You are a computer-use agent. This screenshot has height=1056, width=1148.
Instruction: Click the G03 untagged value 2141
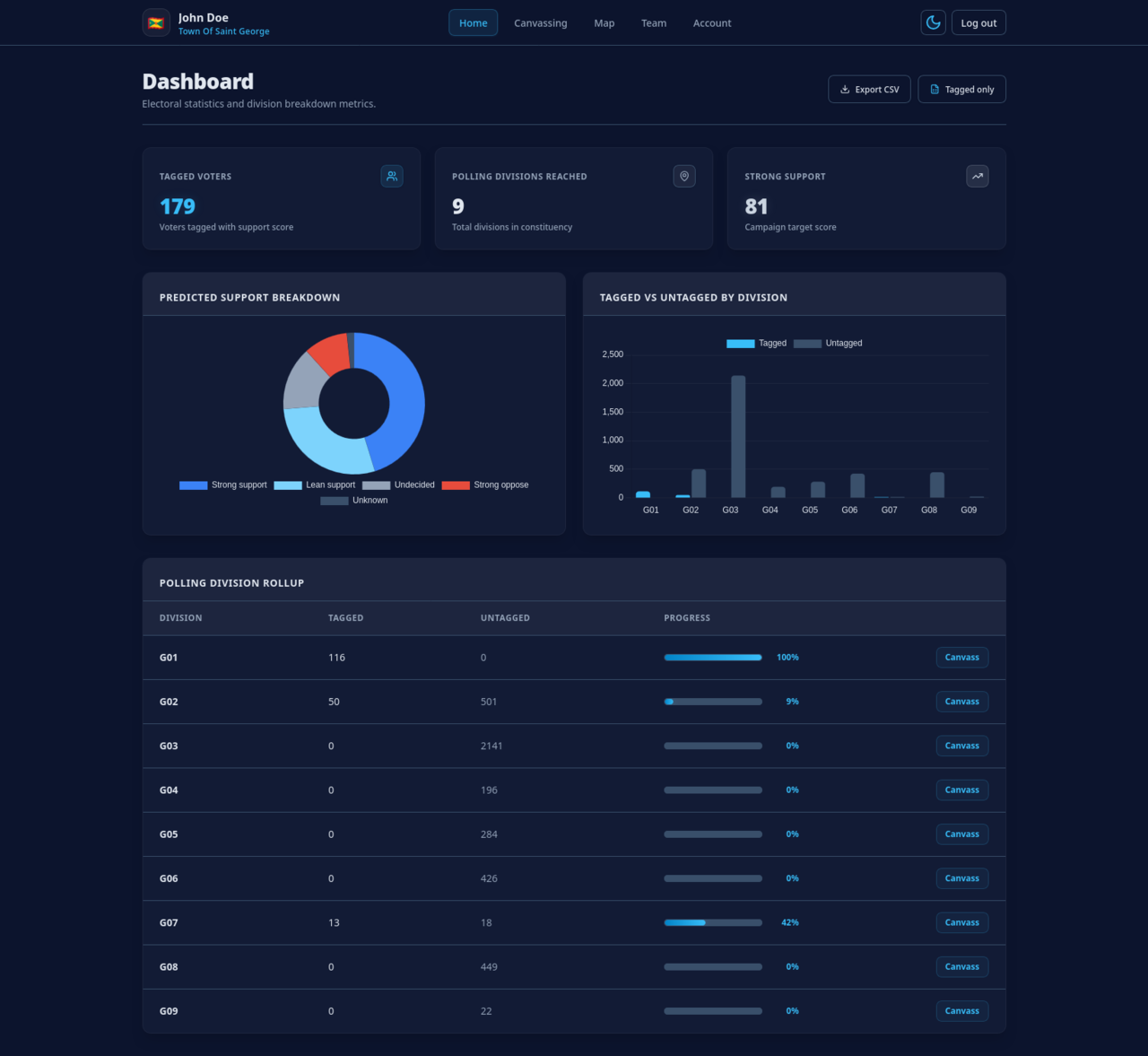click(491, 746)
